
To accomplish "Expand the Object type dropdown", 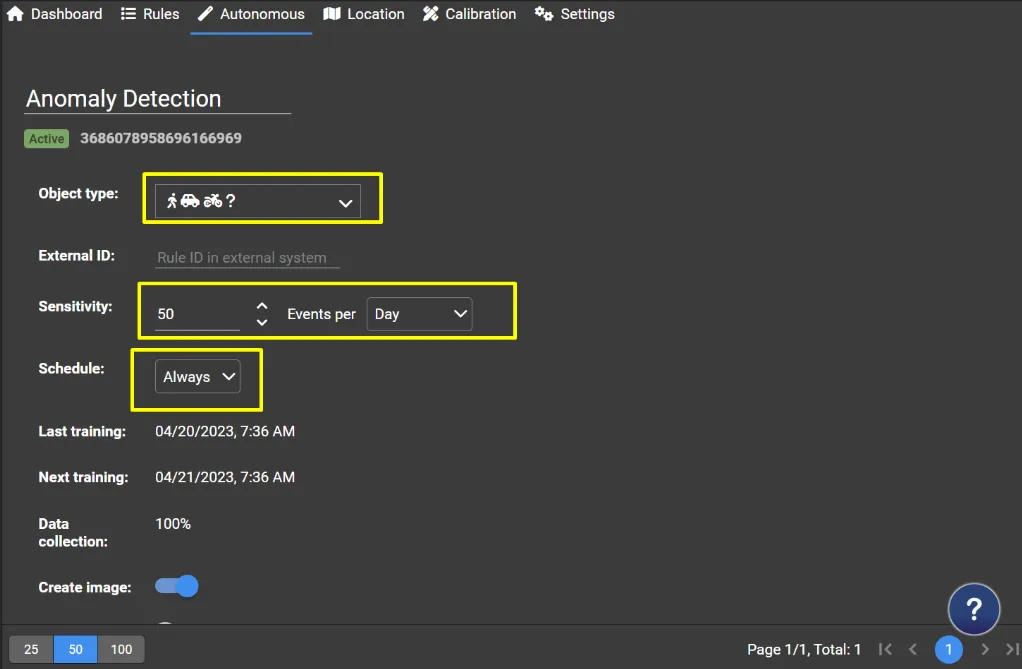I will [x=257, y=201].
